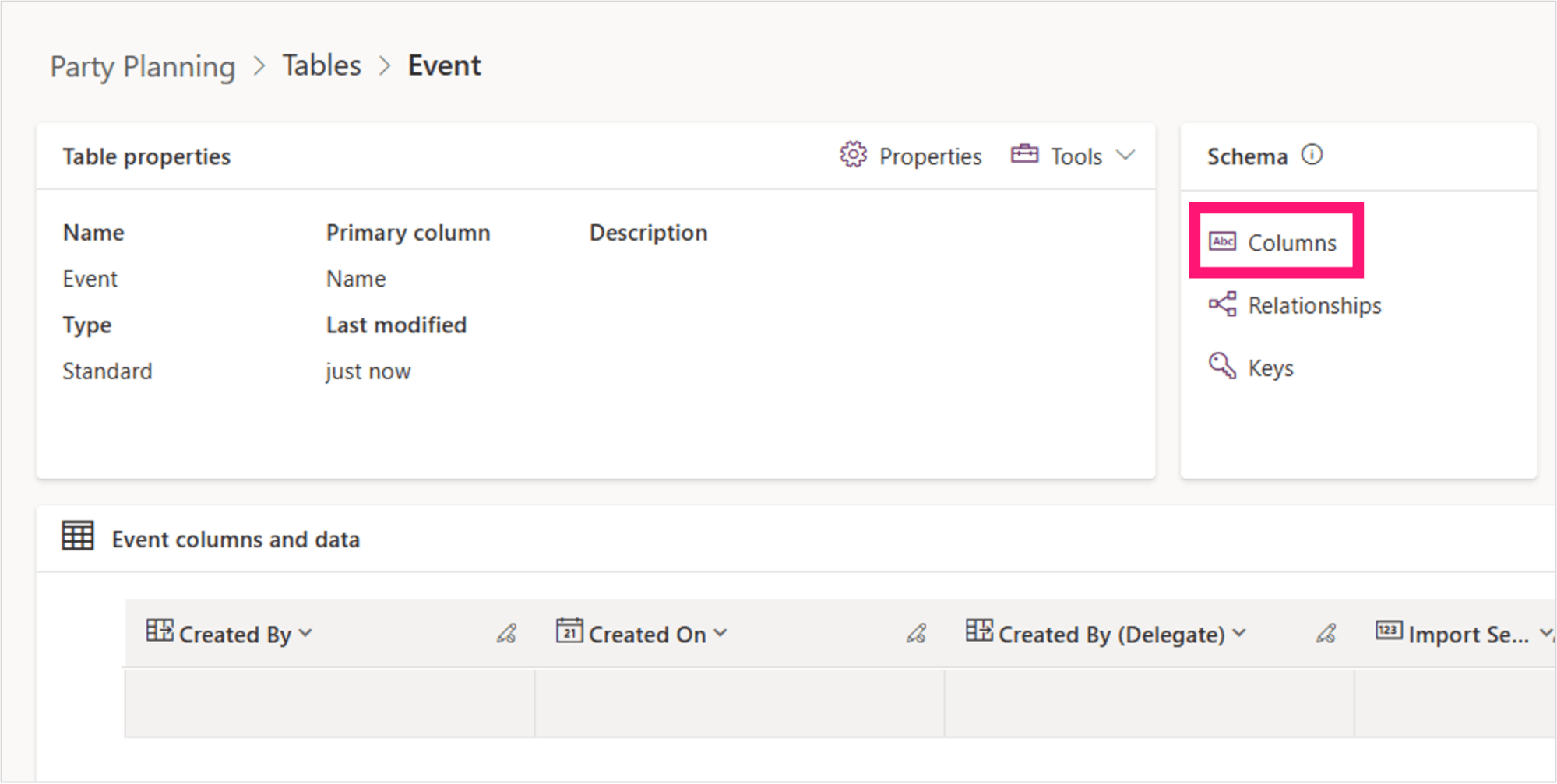Click the table grid icon beside Event columns

(78, 536)
